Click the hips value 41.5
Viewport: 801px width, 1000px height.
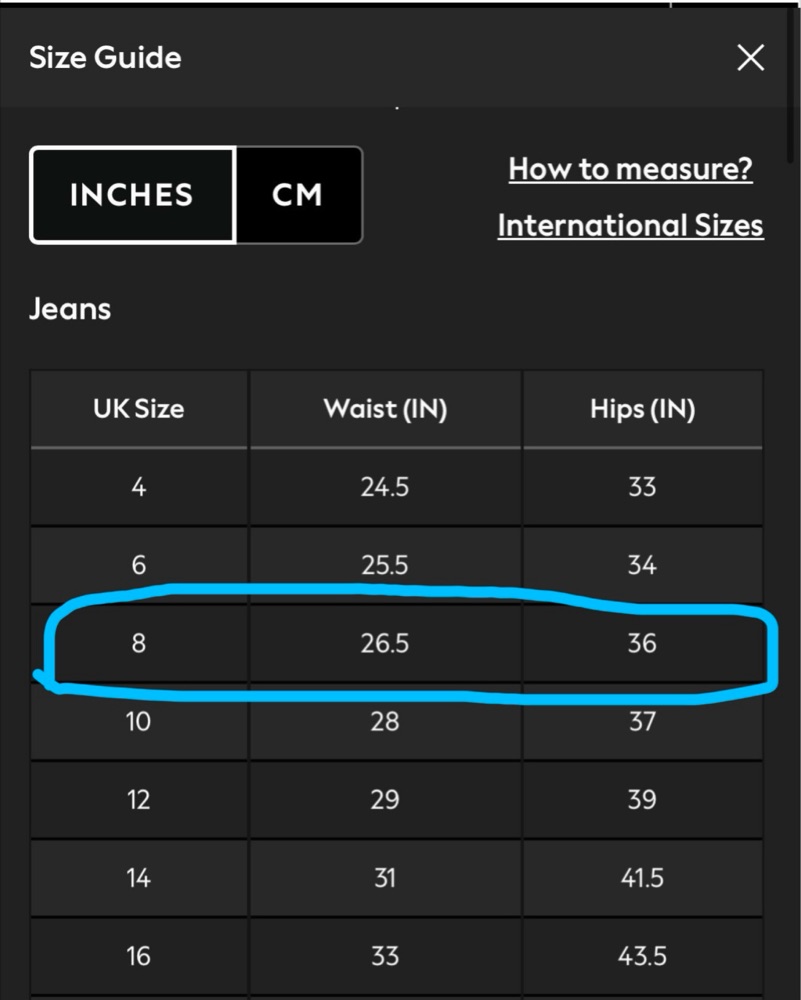pos(642,878)
